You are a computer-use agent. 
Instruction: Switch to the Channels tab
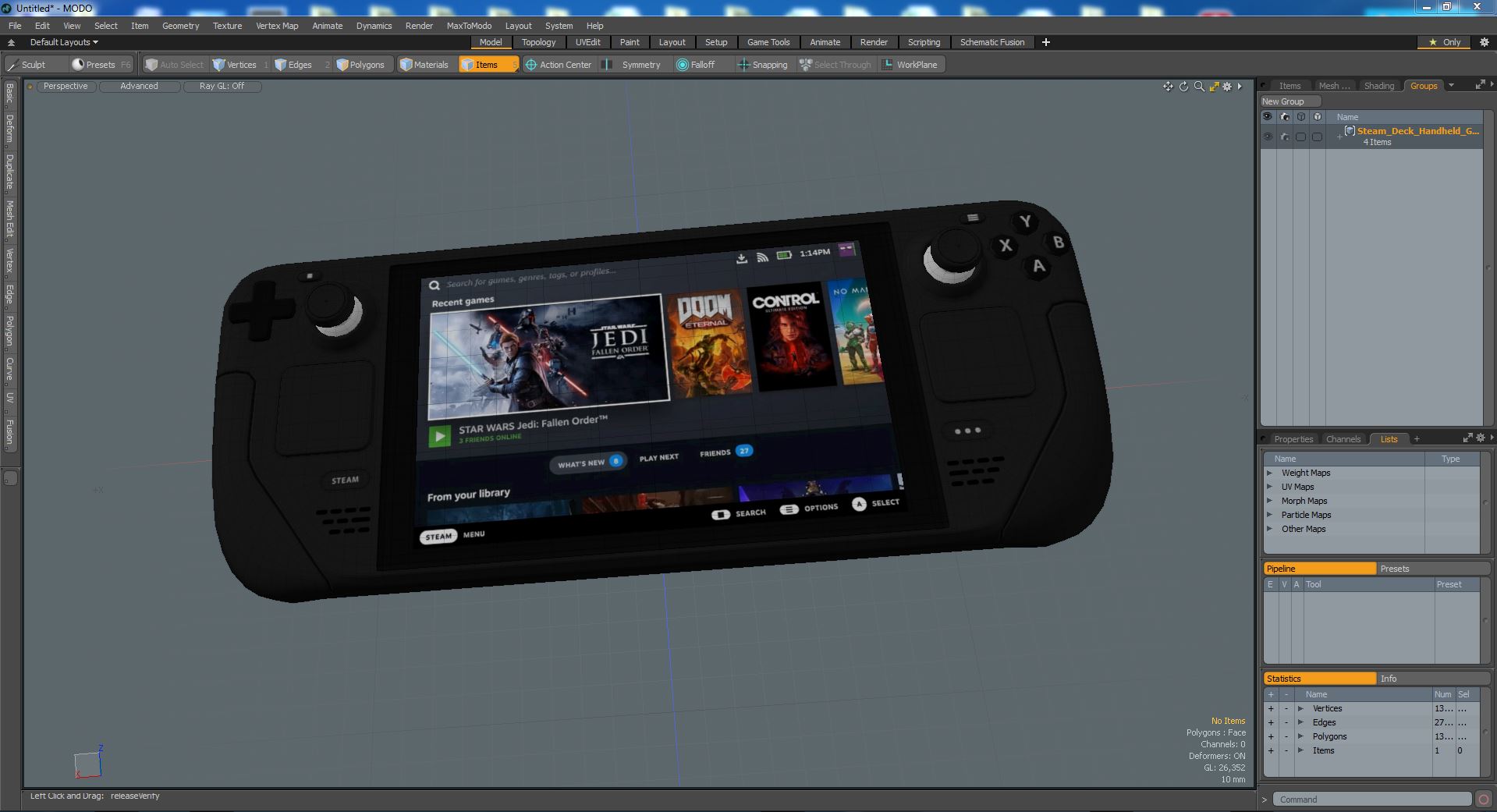(1343, 439)
